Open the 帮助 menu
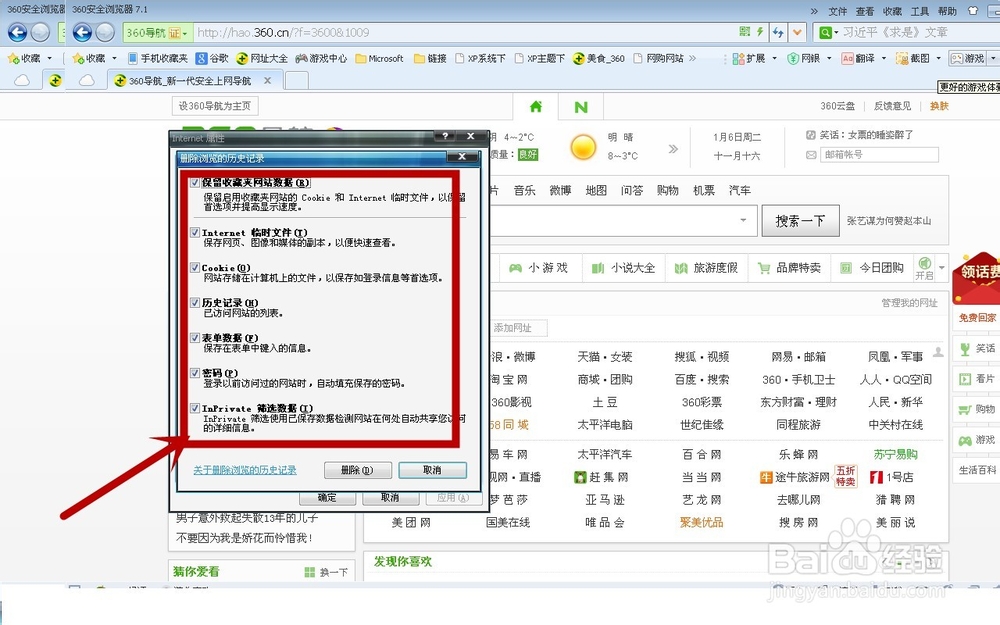 point(947,11)
